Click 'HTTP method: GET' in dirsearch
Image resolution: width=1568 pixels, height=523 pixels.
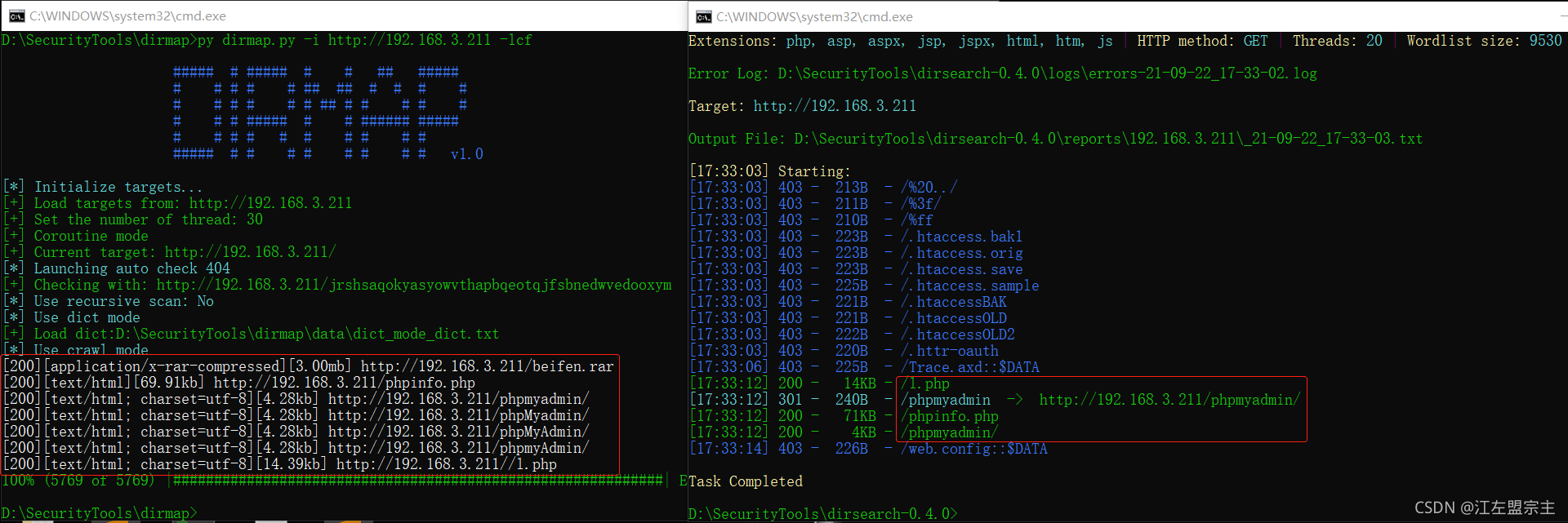pos(1203,41)
